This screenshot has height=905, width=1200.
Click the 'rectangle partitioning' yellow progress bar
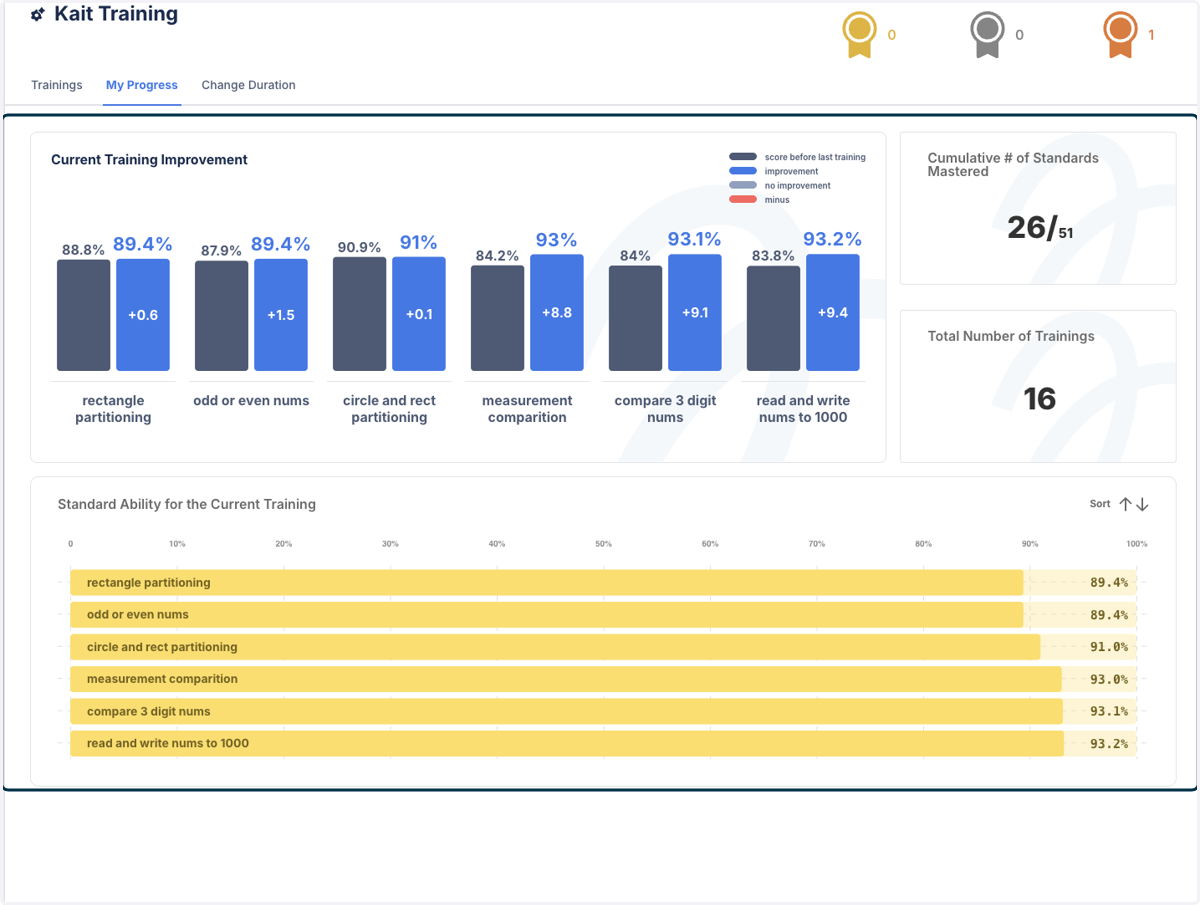coord(547,583)
